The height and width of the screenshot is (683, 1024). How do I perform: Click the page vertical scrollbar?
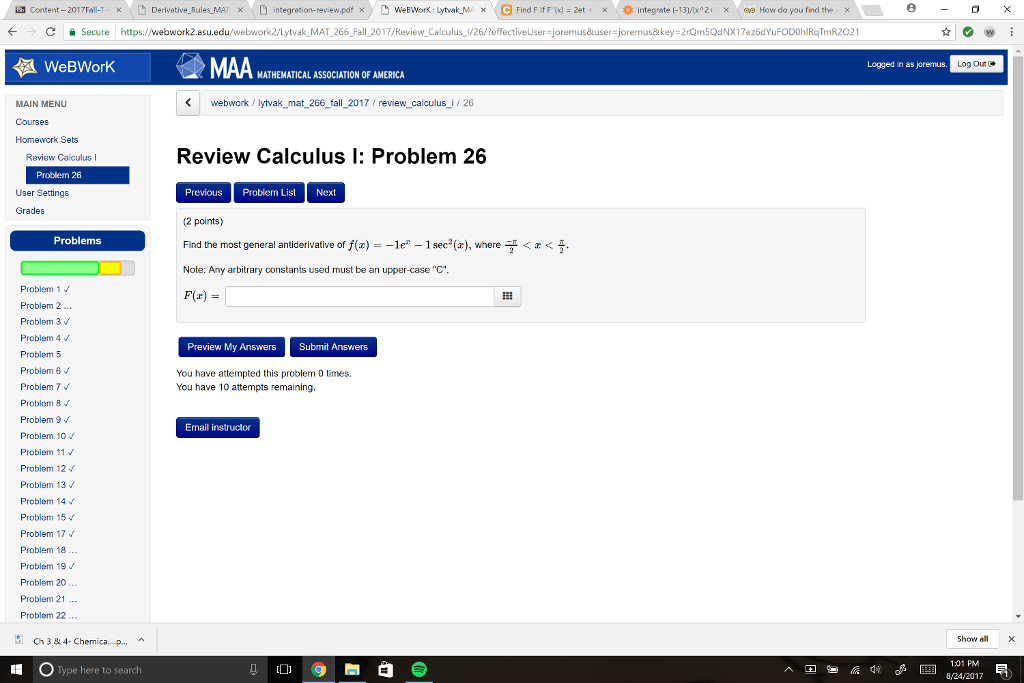click(x=1018, y=278)
